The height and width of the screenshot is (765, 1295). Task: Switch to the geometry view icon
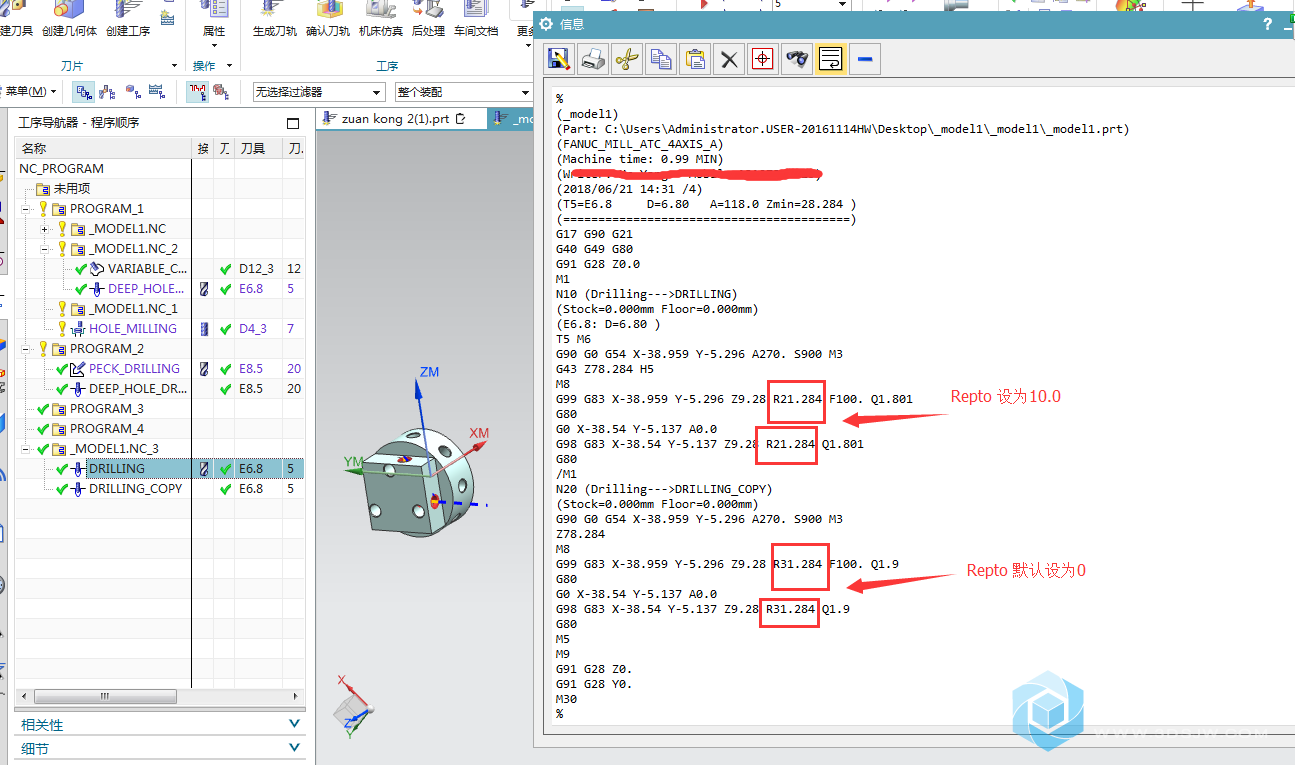[x=132, y=92]
